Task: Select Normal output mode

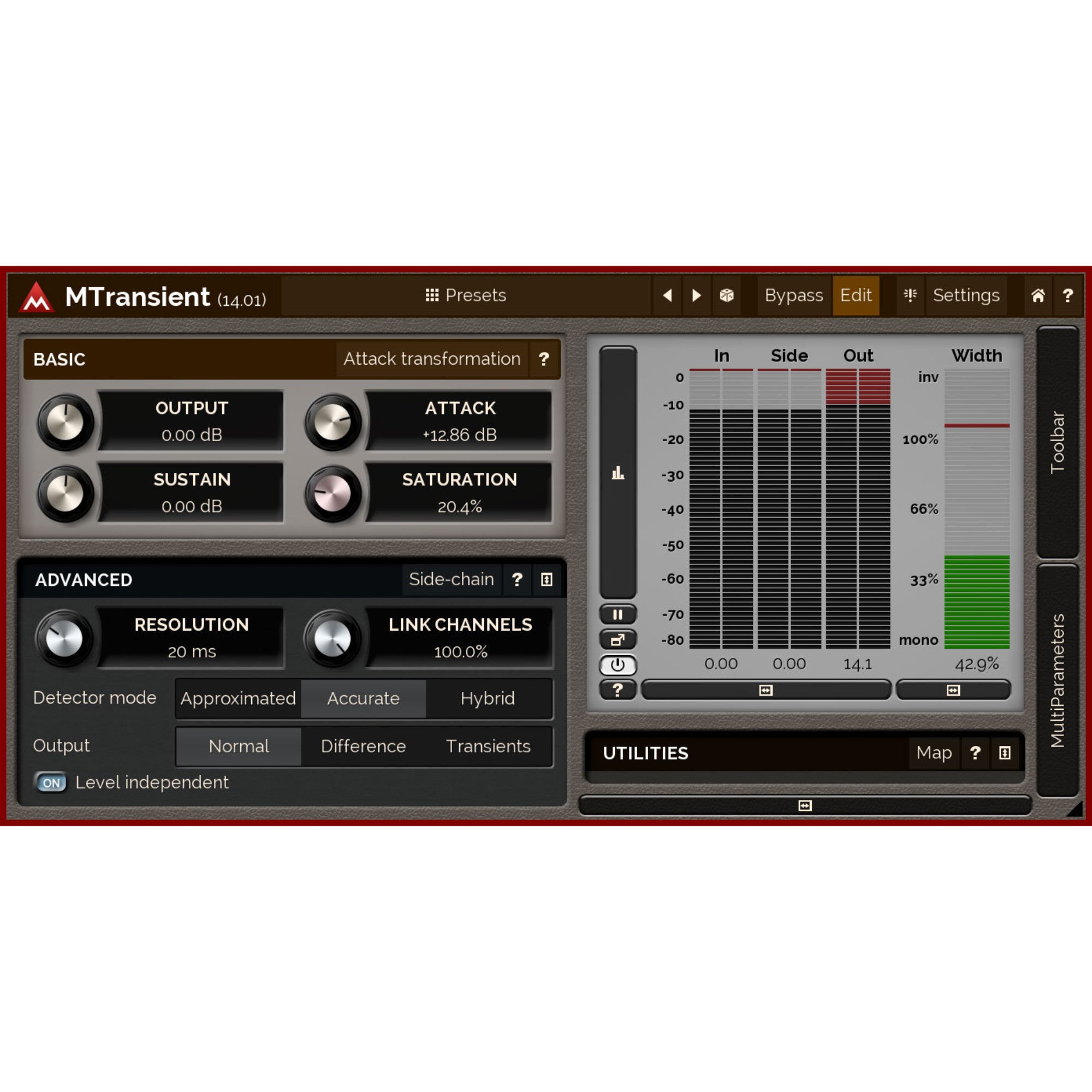Action: point(239,746)
